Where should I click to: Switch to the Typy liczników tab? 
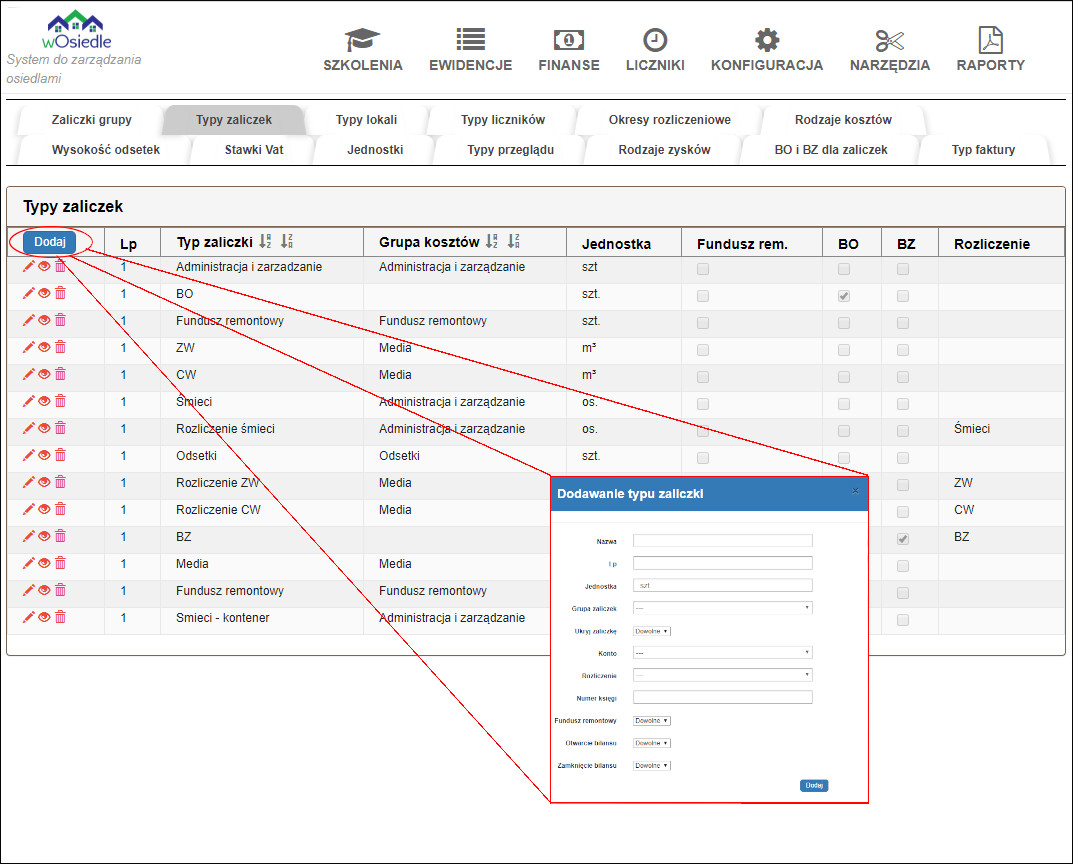point(503,120)
